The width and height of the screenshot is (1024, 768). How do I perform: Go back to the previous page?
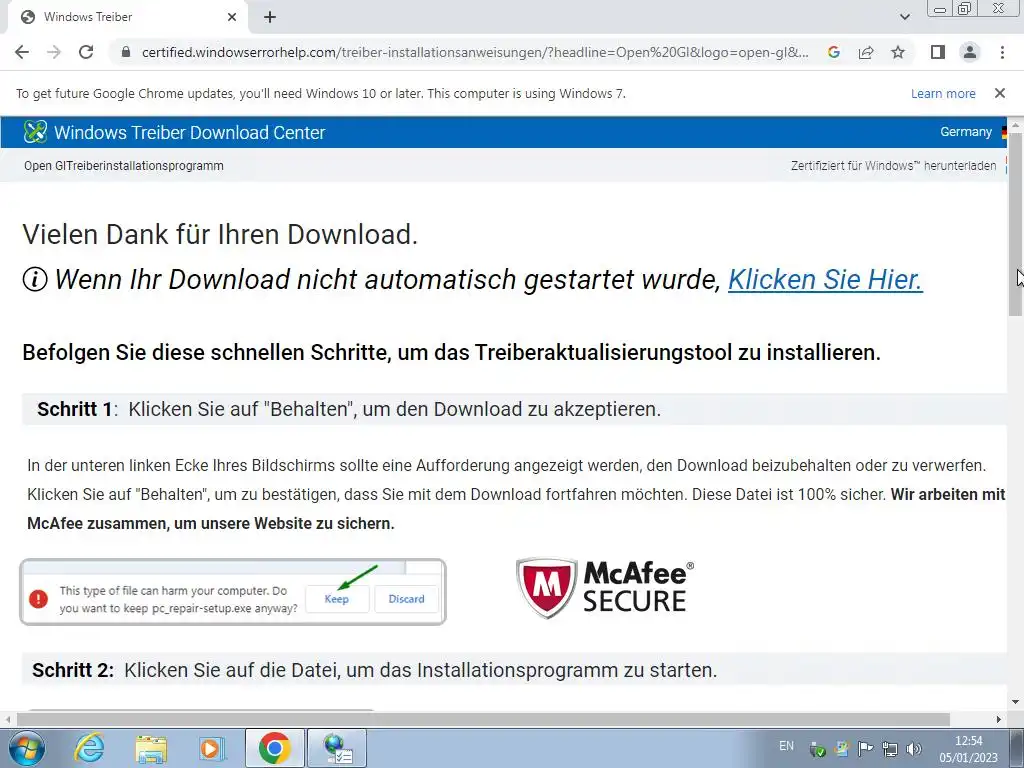pos(22,52)
